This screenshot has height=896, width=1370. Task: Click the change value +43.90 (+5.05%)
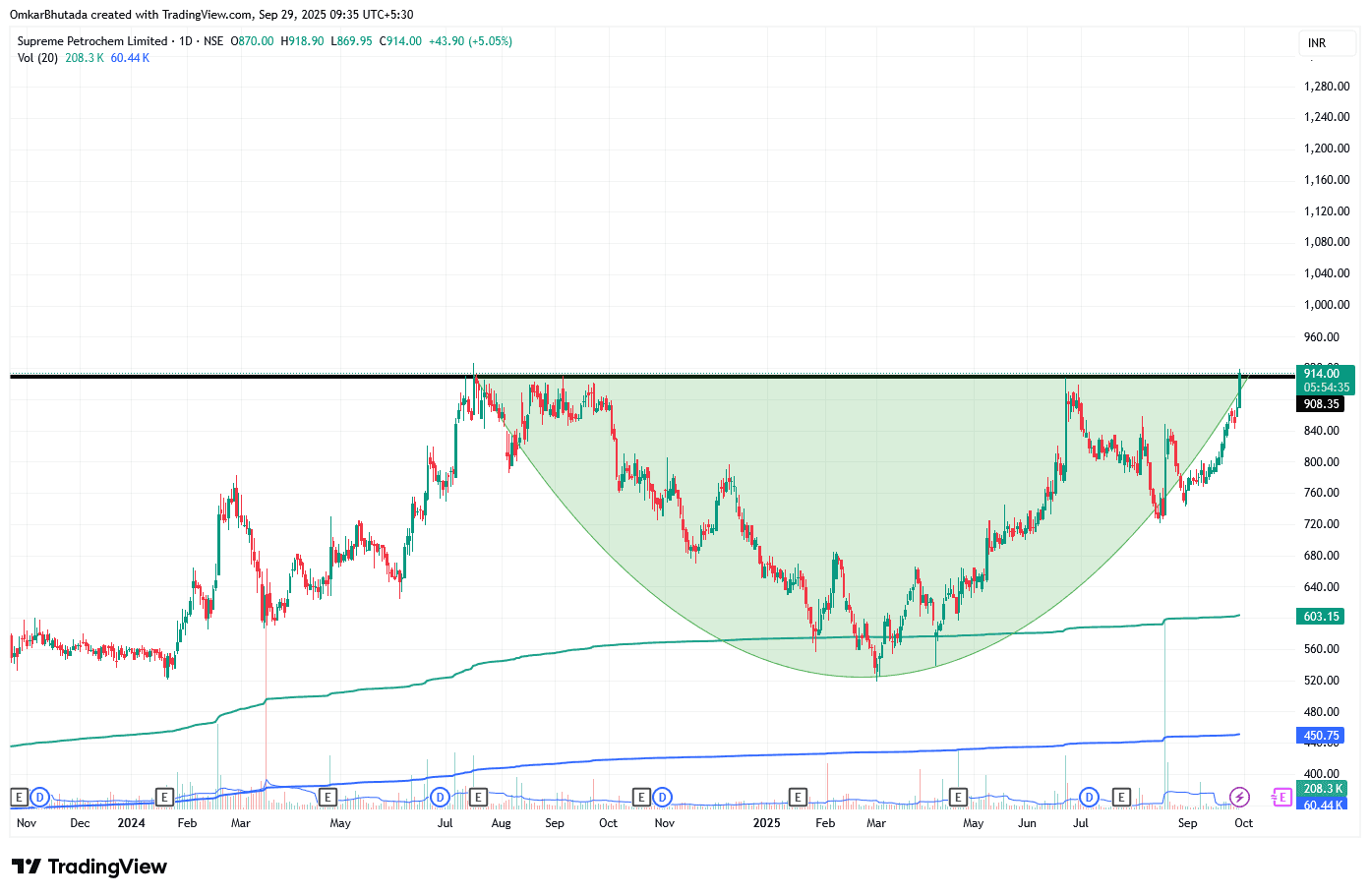(470, 41)
